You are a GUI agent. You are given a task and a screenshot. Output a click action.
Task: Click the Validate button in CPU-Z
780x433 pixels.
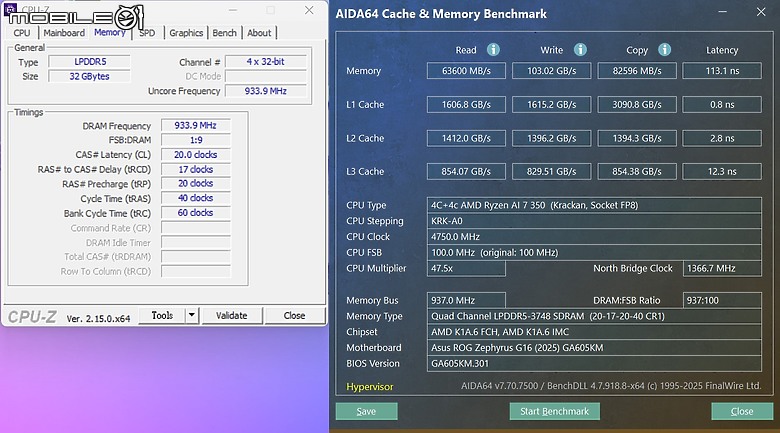coord(231,315)
